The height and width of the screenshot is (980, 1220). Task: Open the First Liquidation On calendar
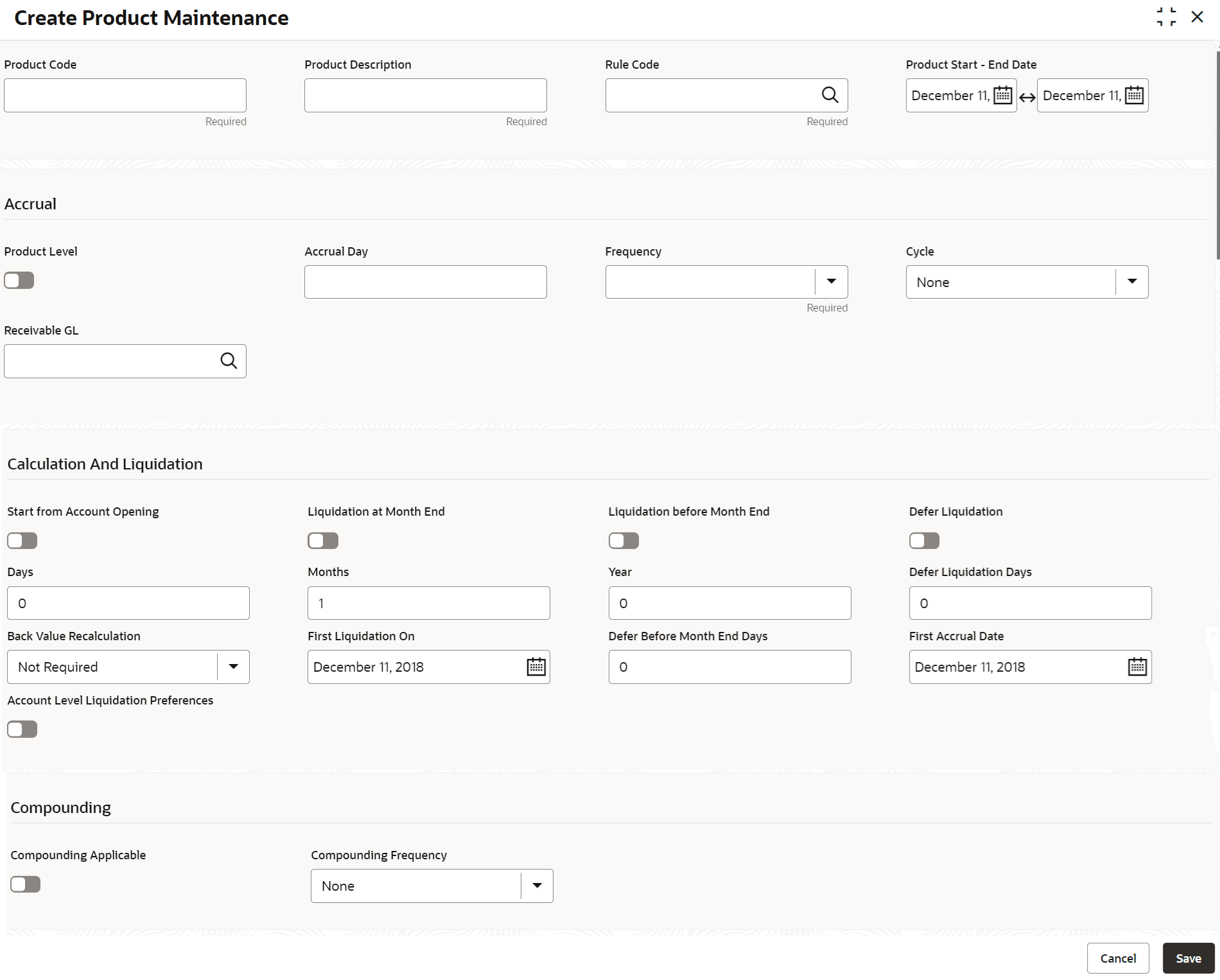(536, 667)
